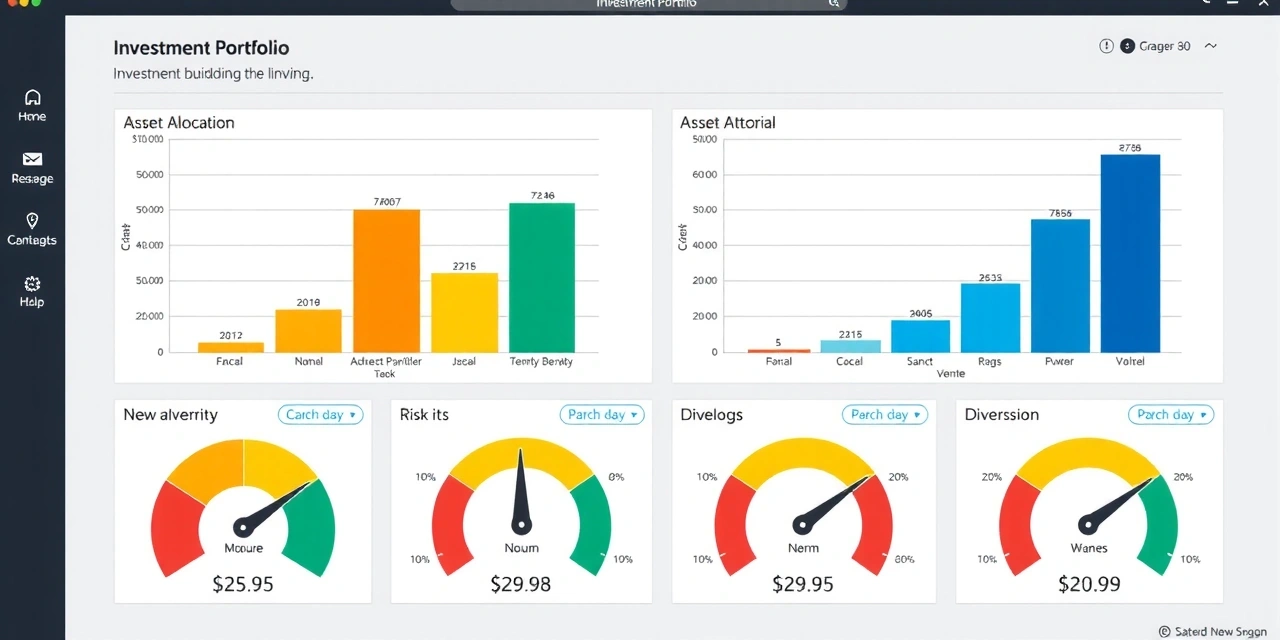Click the notification exclamation icon top right
1280x640 pixels.
[1105, 46]
